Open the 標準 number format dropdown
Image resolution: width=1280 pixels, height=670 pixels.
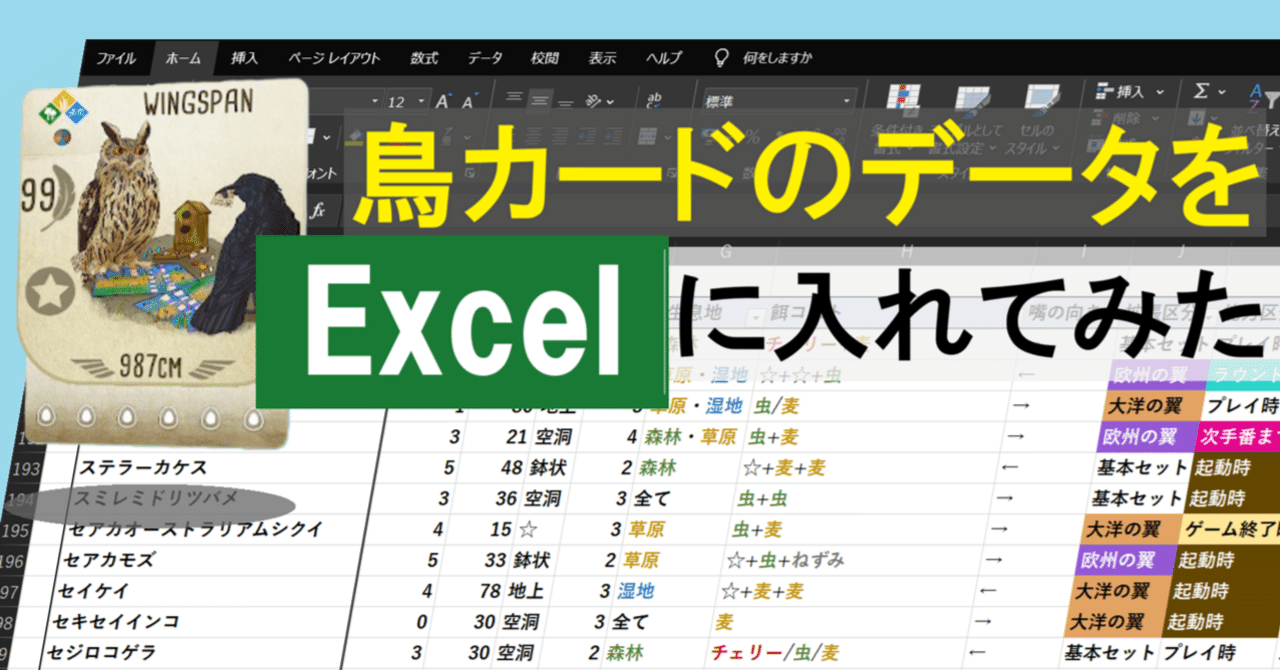tap(847, 100)
